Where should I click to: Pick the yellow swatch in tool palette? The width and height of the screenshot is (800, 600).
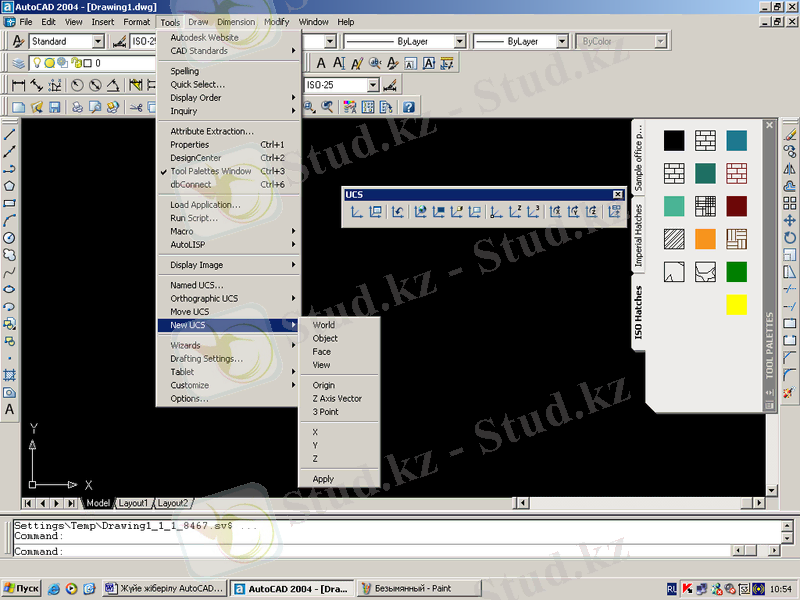click(736, 305)
